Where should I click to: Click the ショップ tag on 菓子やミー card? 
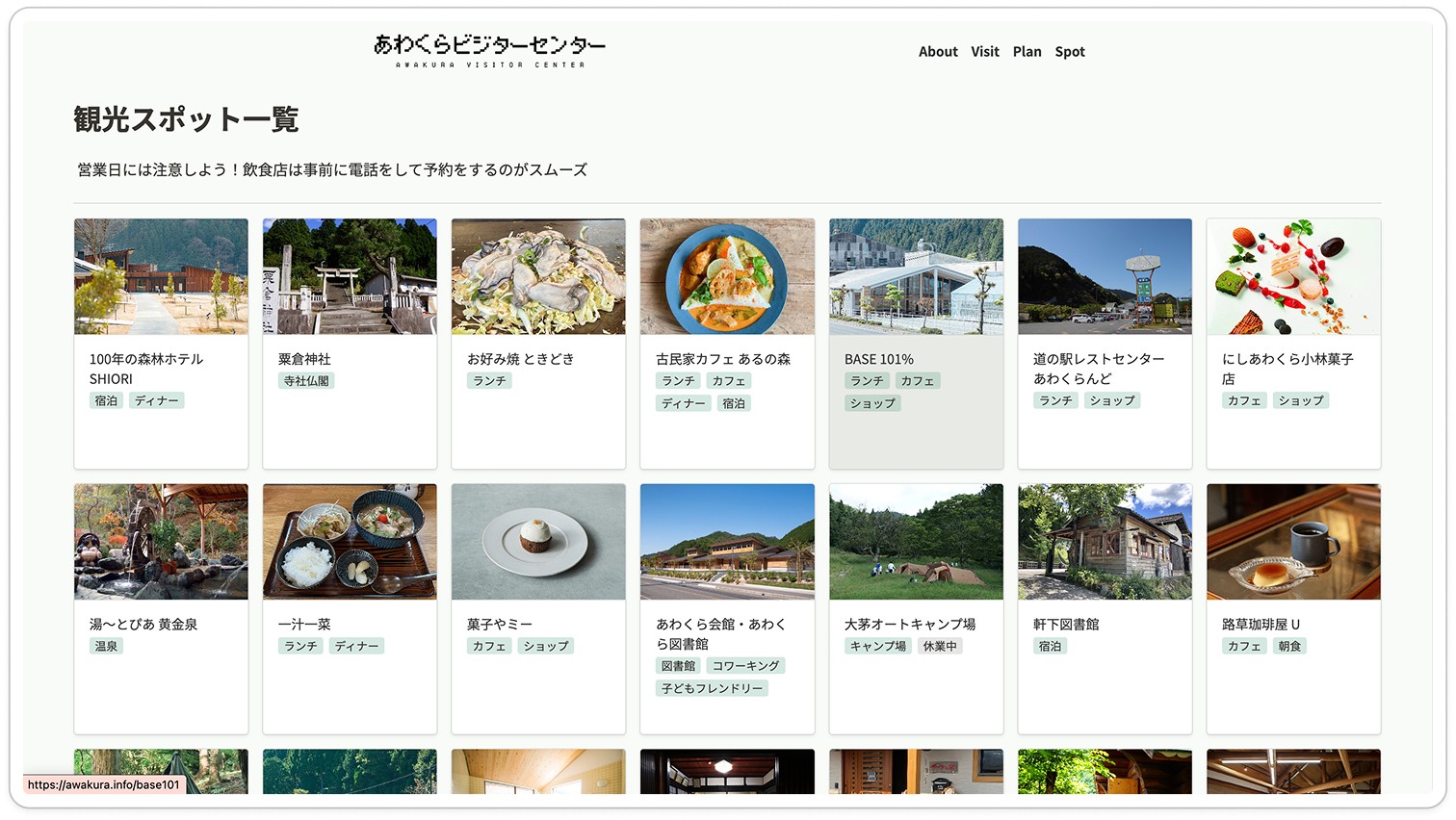click(x=546, y=647)
